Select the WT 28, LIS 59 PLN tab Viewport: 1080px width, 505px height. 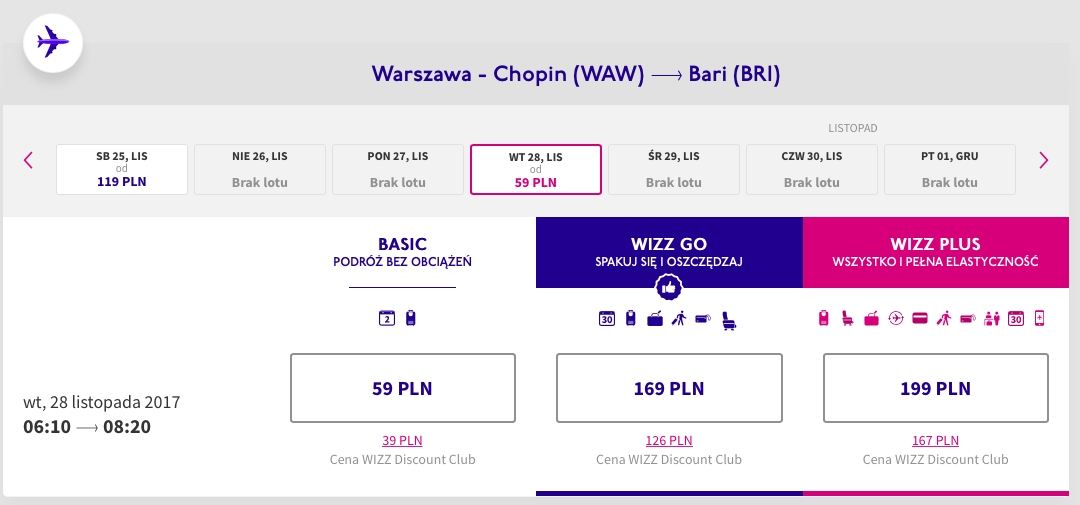tap(536, 169)
